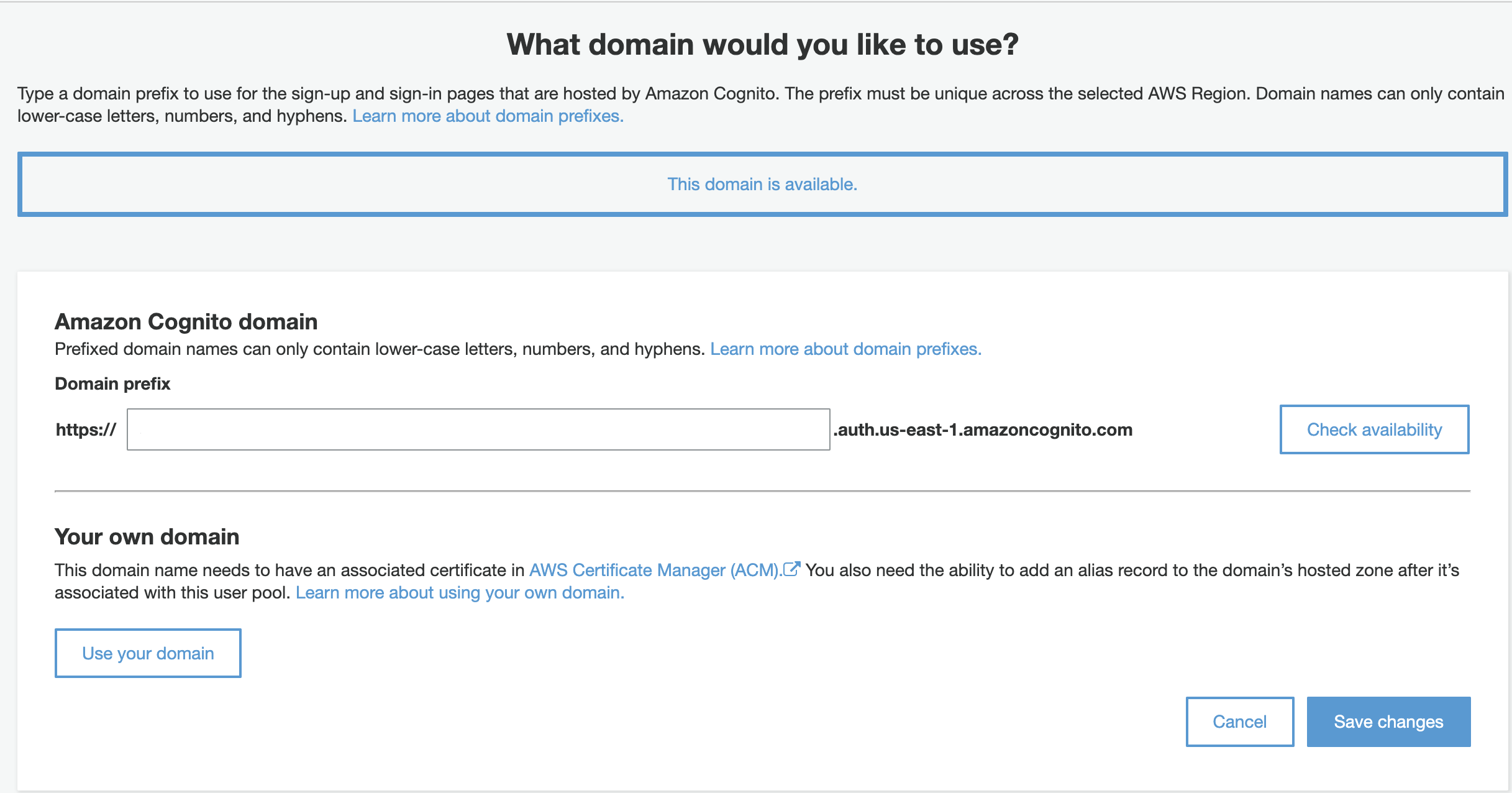The height and width of the screenshot is (793, 1512).
Task: Open Learn more about using your own domain
Action: 460,593
